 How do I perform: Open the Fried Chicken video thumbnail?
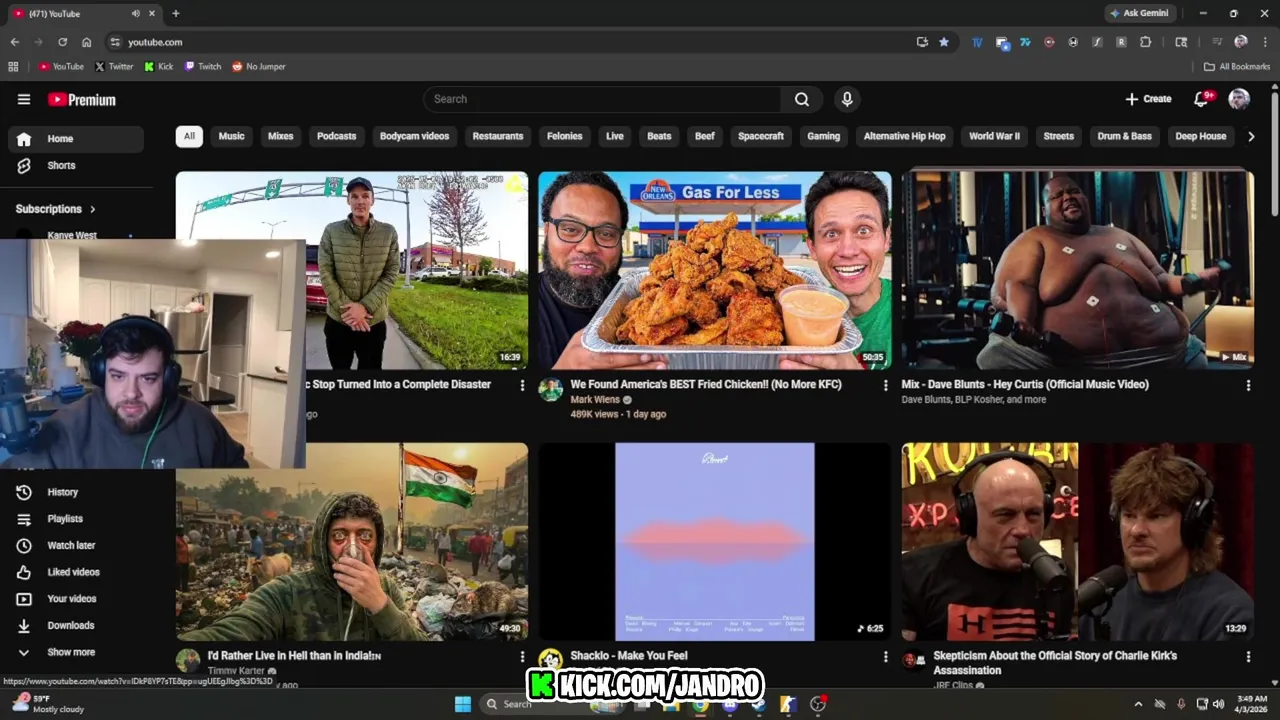[715, 271]
